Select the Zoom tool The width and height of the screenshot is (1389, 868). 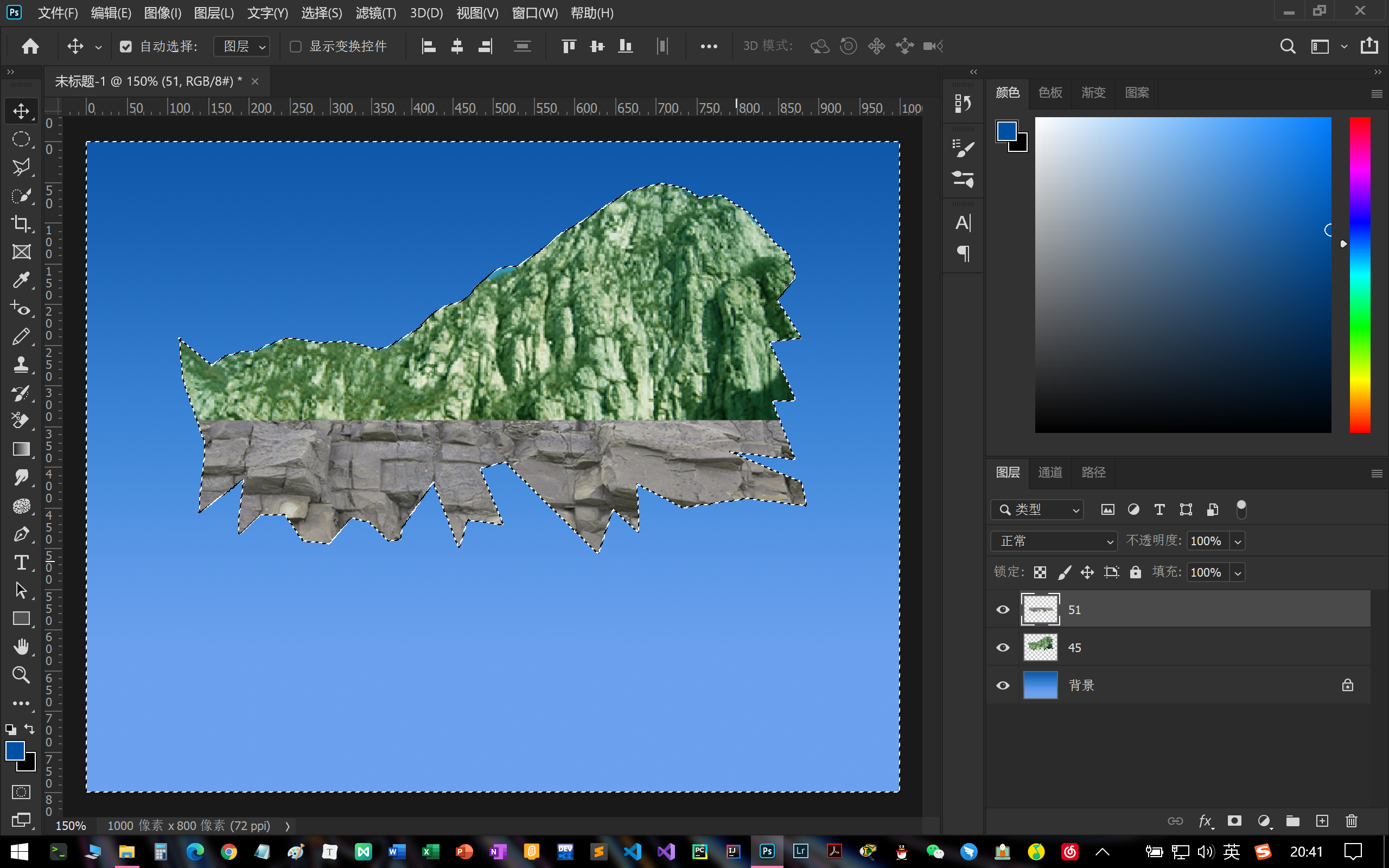tap(21, 674)
